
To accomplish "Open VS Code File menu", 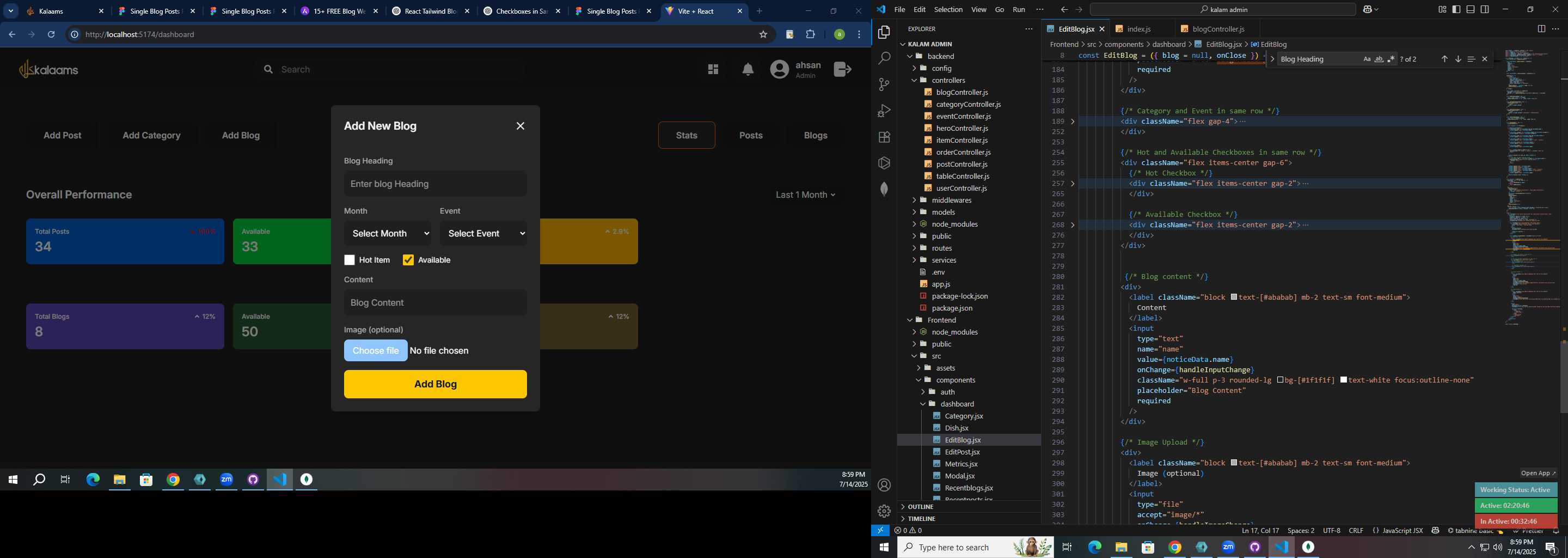I will tap(899, 9).
